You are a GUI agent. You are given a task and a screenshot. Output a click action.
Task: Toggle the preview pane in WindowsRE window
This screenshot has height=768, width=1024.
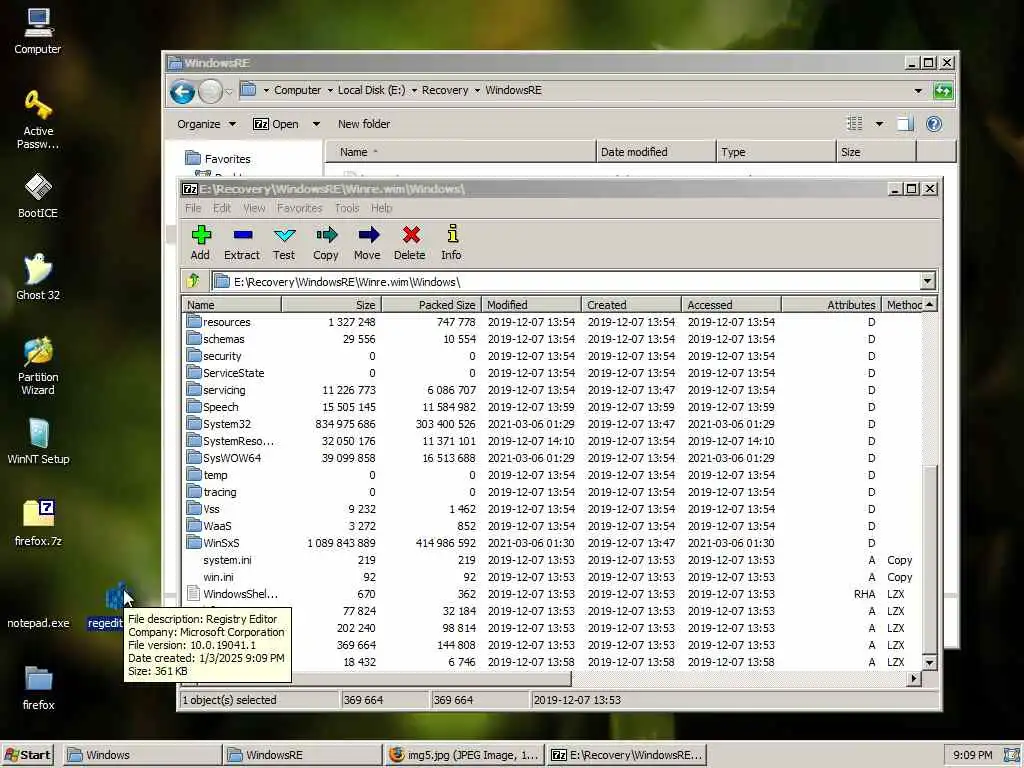(905, 124)
